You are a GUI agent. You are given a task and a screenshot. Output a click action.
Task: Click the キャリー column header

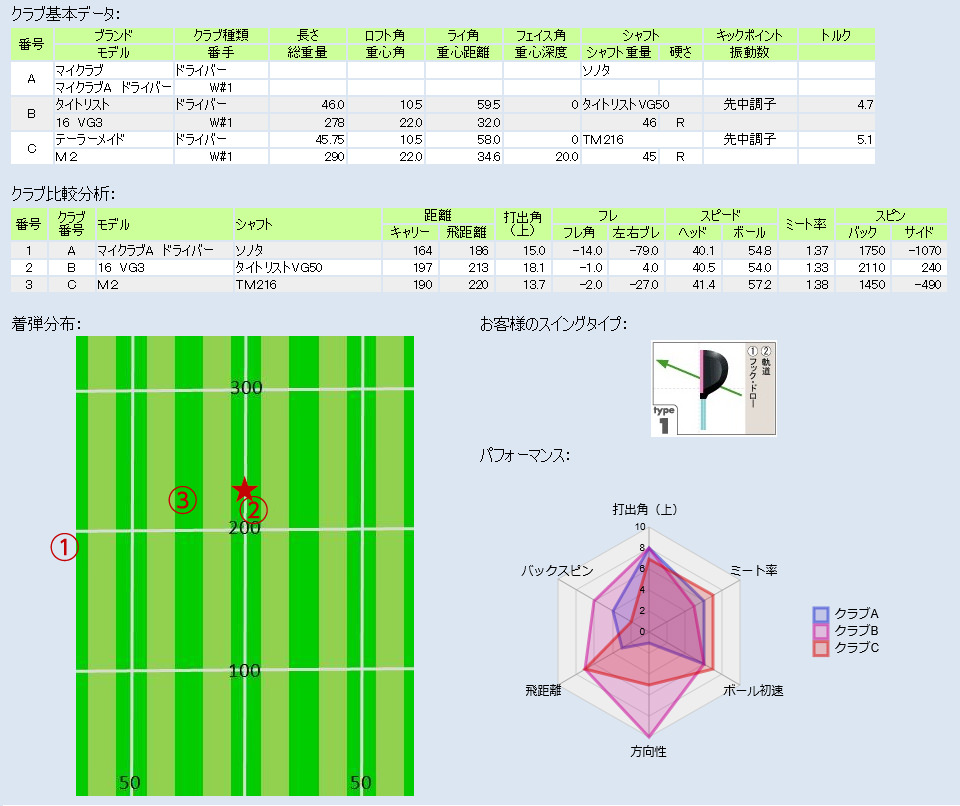pos(410,232)
